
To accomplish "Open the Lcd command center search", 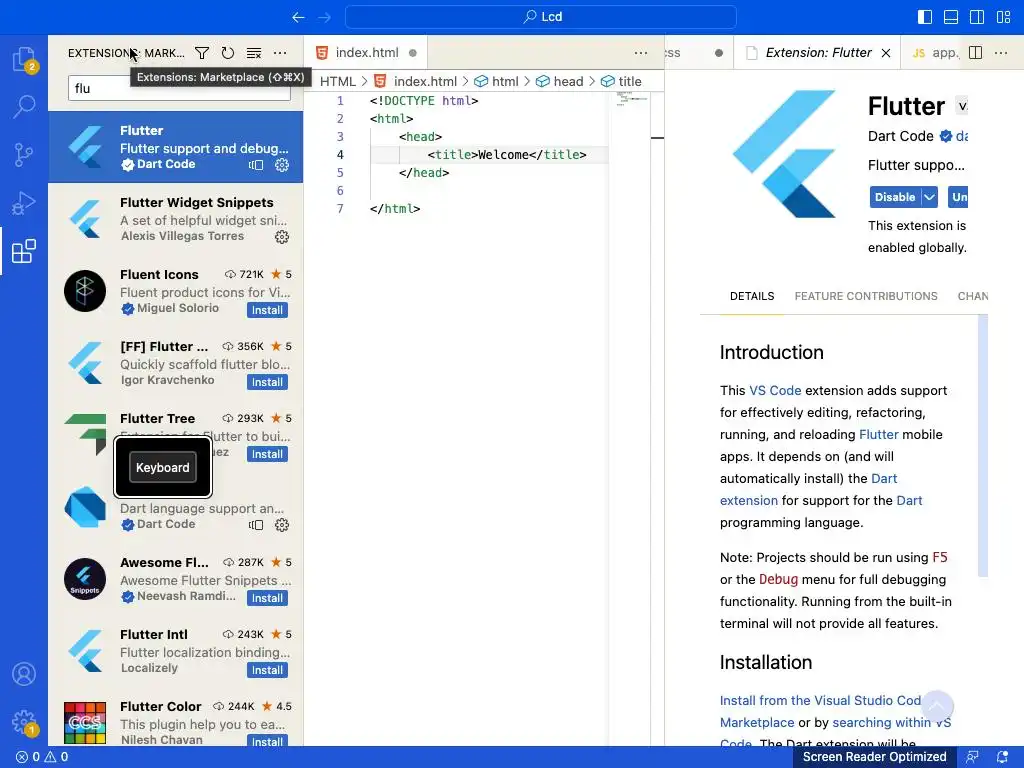I will point(541,17).
